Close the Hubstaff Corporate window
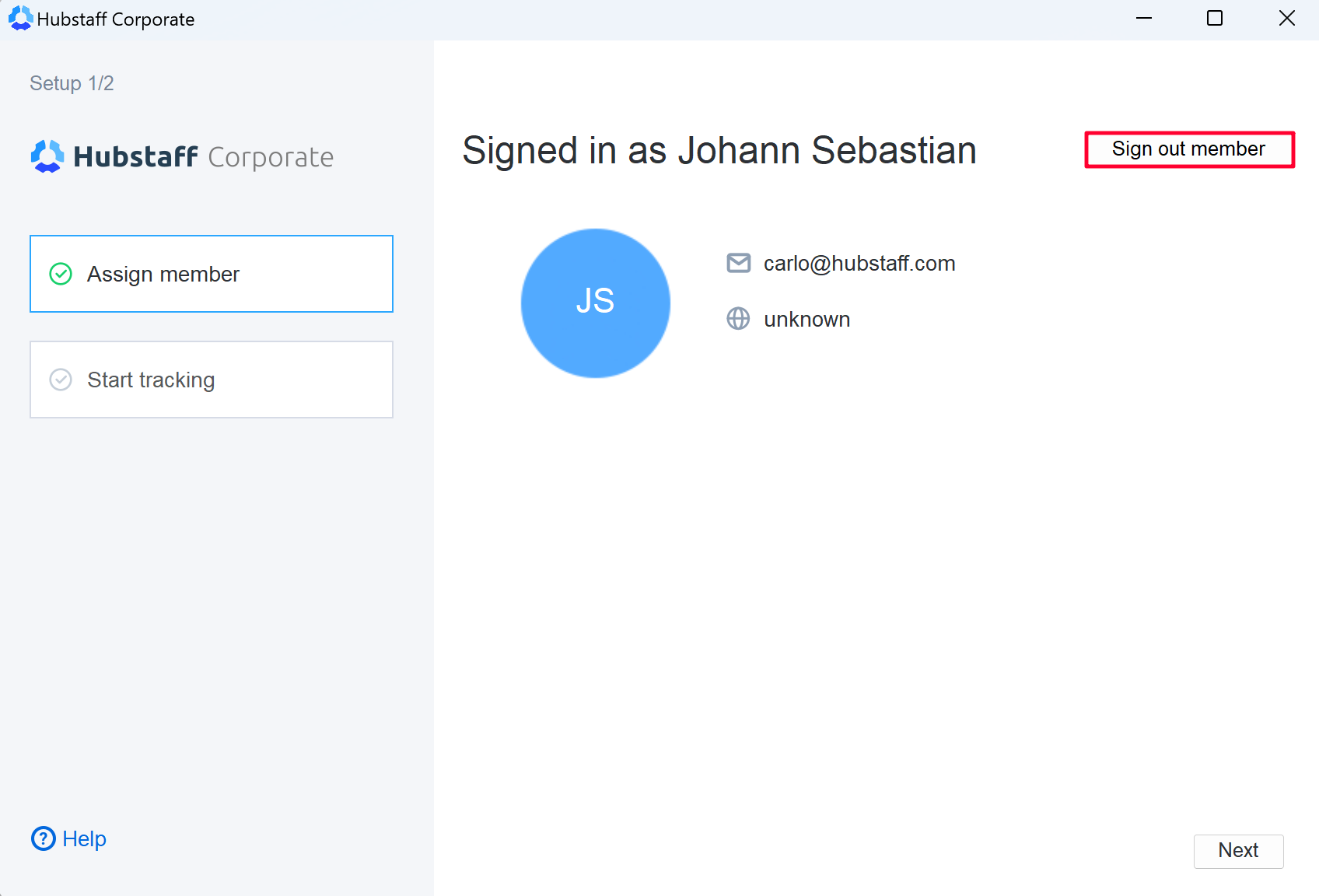 point(1286,19)
